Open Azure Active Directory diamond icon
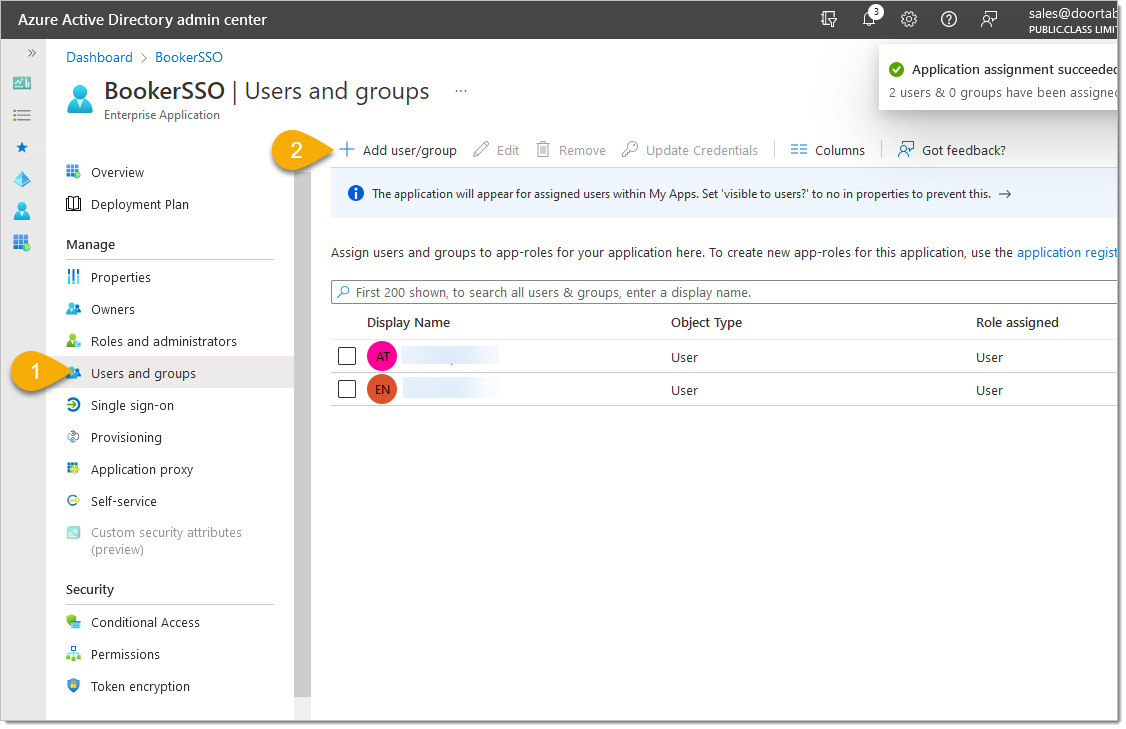The image size is (1126, 729). [x=22, y=179]
